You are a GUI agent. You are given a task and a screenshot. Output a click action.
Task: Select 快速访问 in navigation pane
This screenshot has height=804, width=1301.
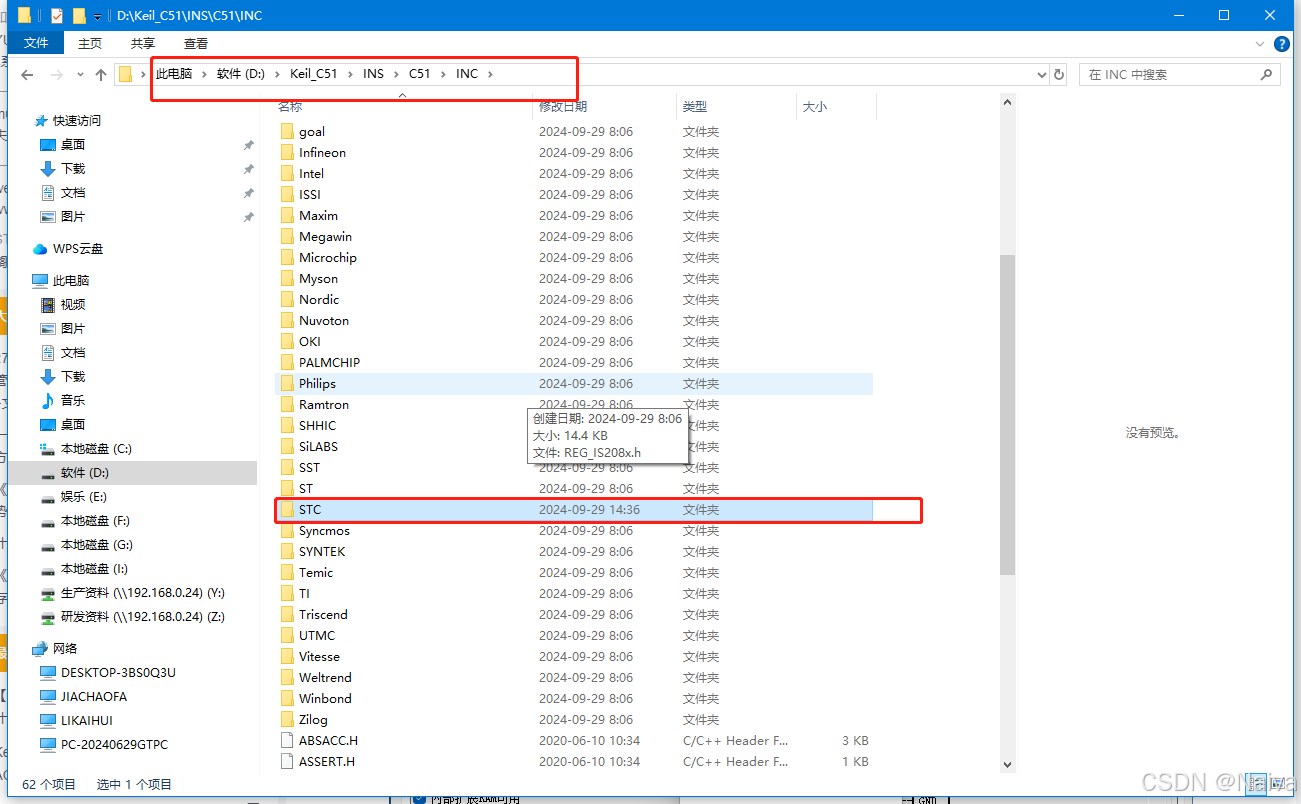point(77,120)
